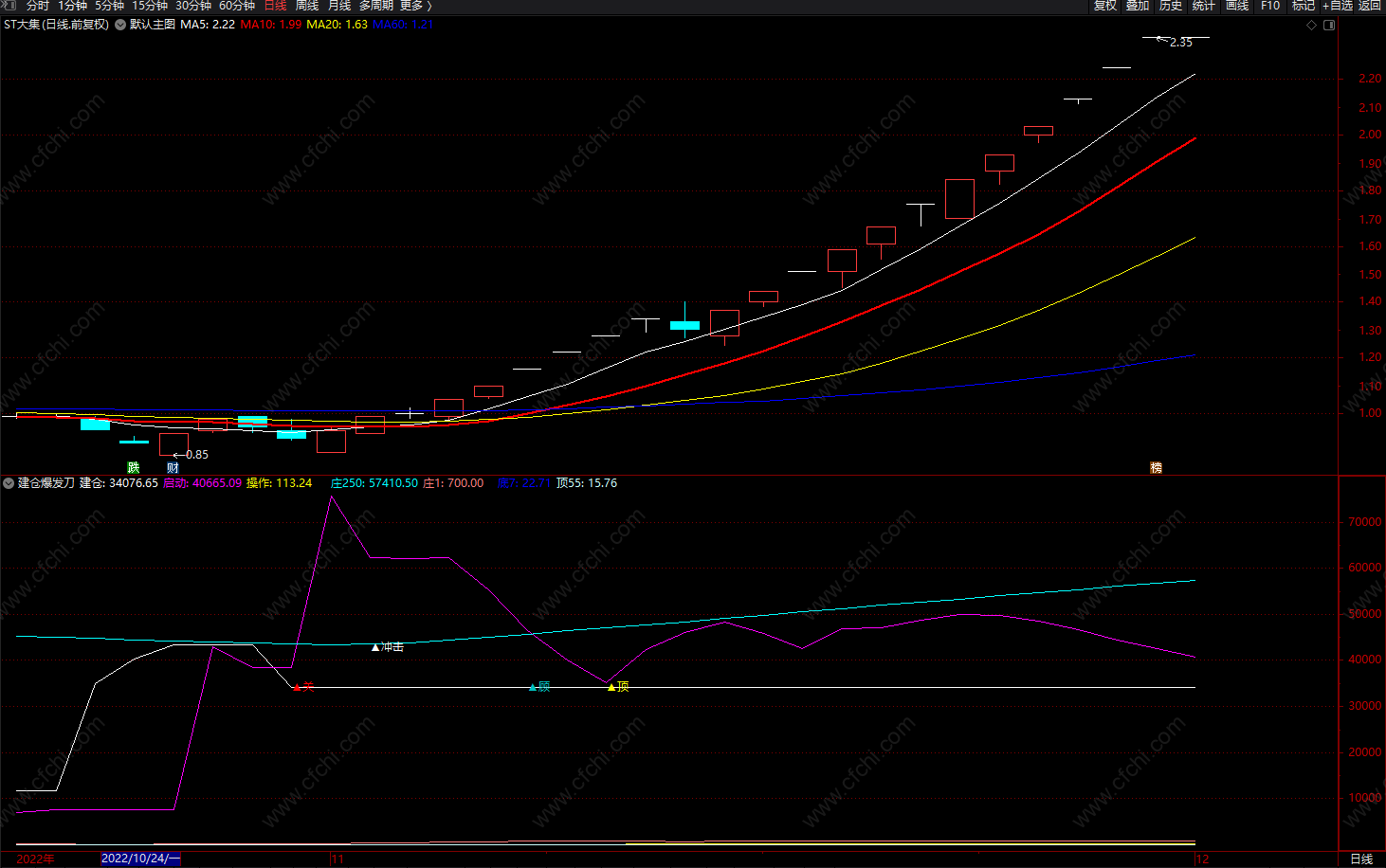1386x868 pixels.
Task: Toggle the side panel layout icon
Action: pyautogui.click(x=1329, y=25)
